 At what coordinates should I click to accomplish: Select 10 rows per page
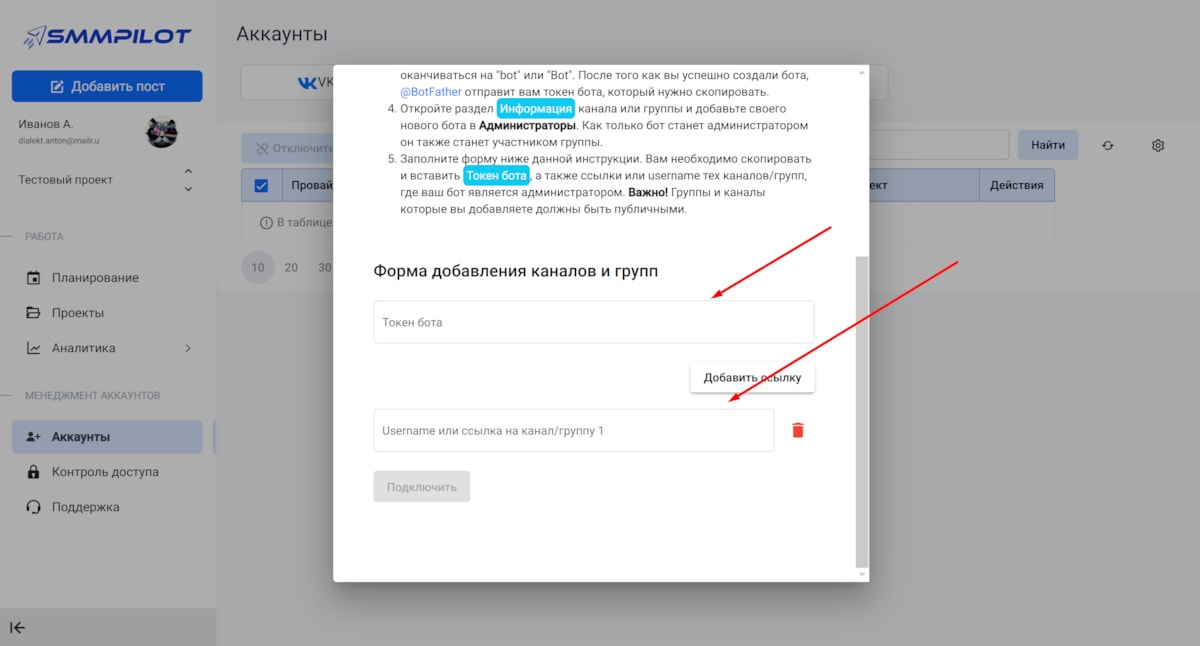point(258,268)
